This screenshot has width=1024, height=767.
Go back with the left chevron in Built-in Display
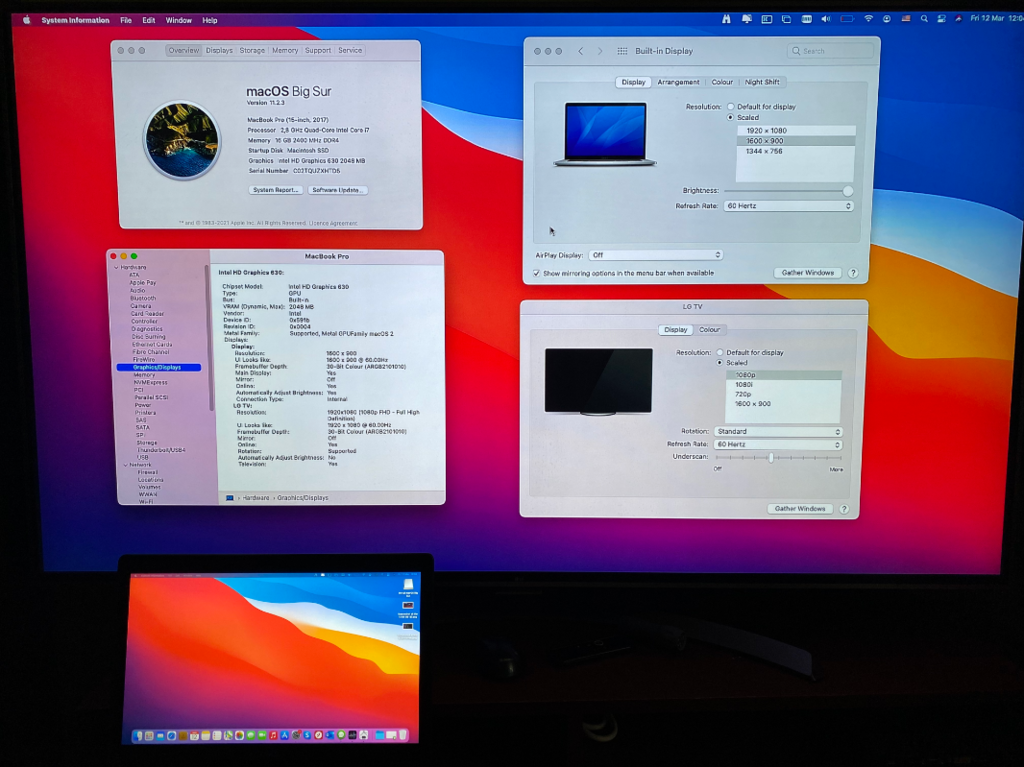click(580, 51)
